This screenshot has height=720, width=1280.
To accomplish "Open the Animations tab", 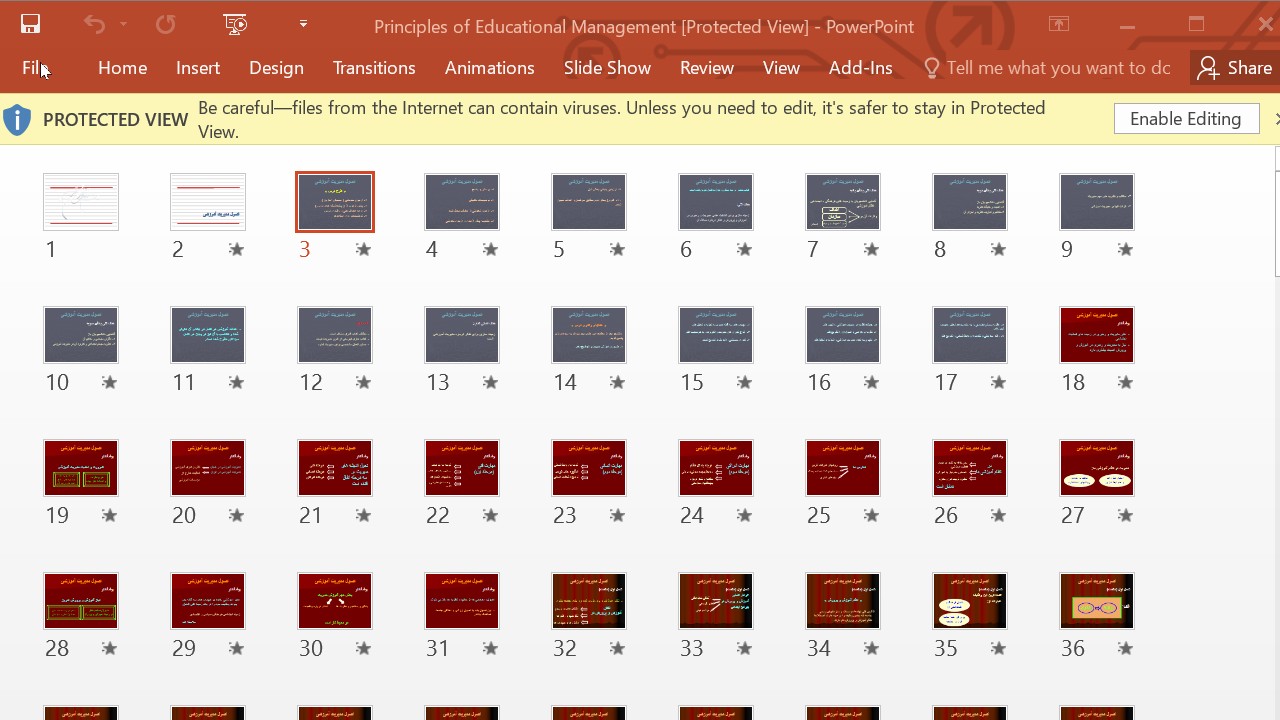I will coord(489,68).
